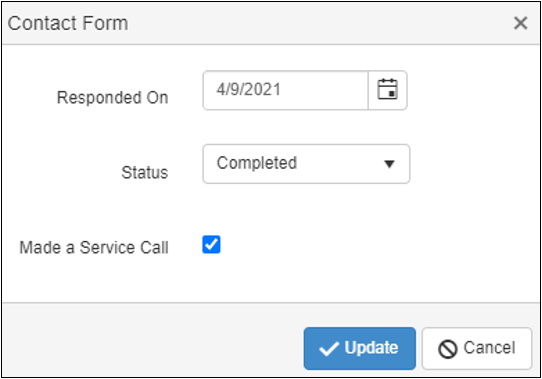Discard changes with the Cancel button
This screenshot has height=379, width=542.
[x=477, y=349]
